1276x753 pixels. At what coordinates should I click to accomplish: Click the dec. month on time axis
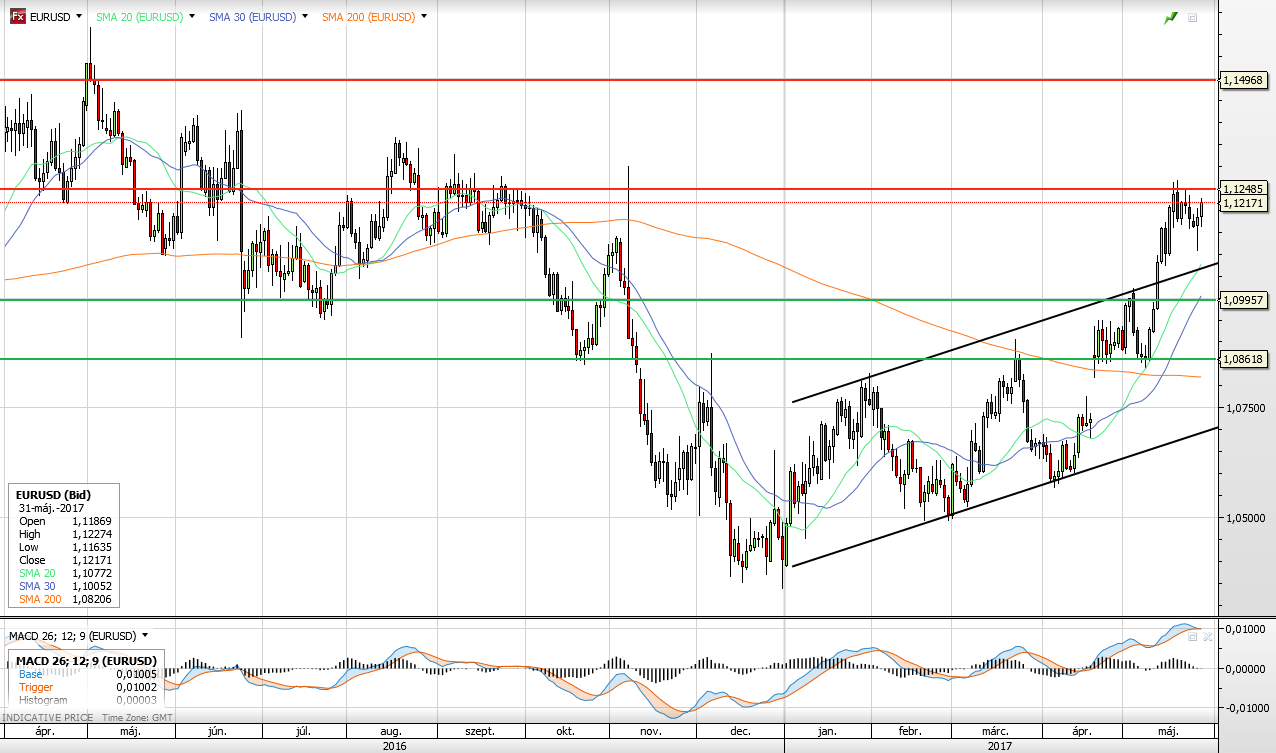point(740,732)
